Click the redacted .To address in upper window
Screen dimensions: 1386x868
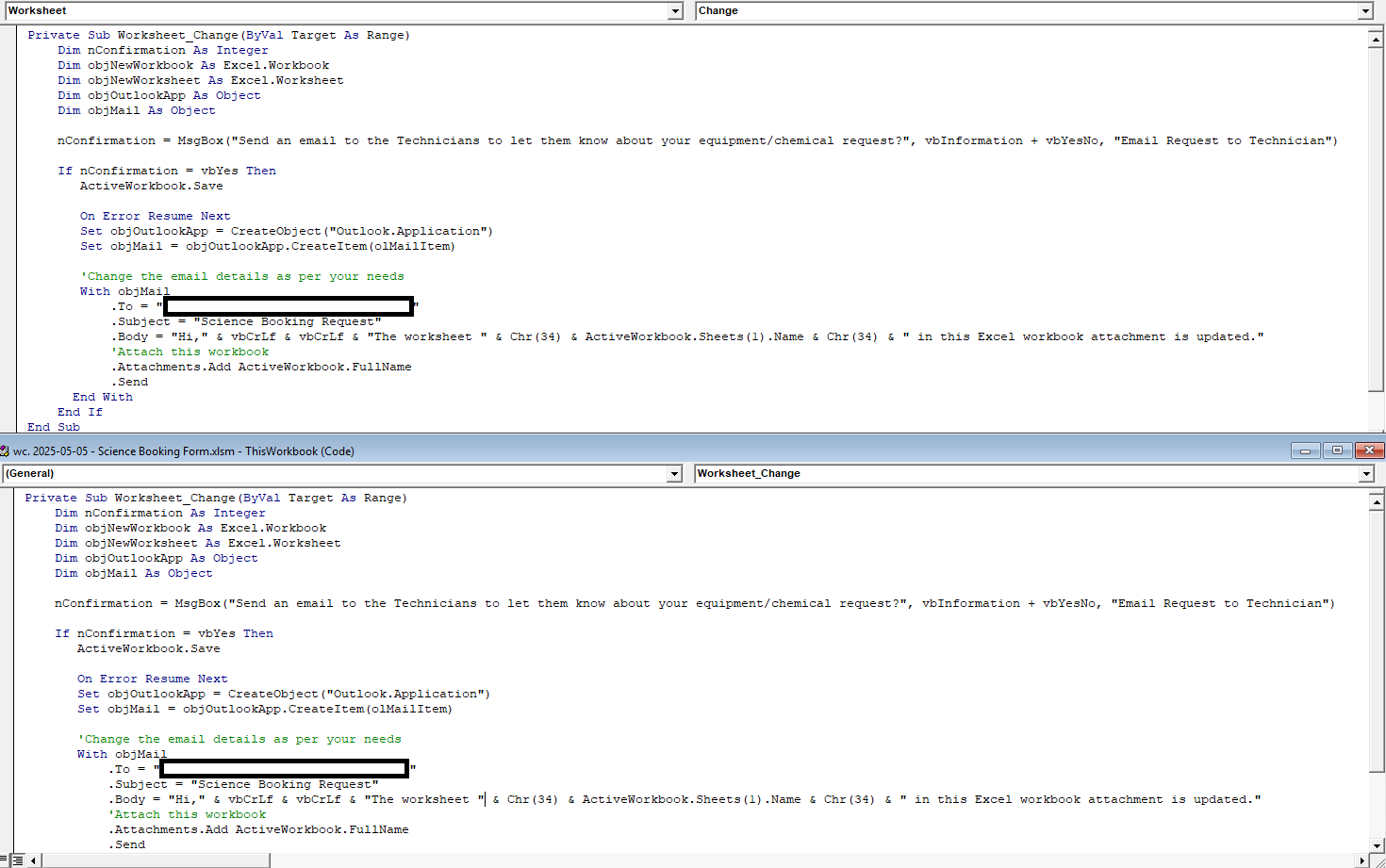tap(289, 306)
